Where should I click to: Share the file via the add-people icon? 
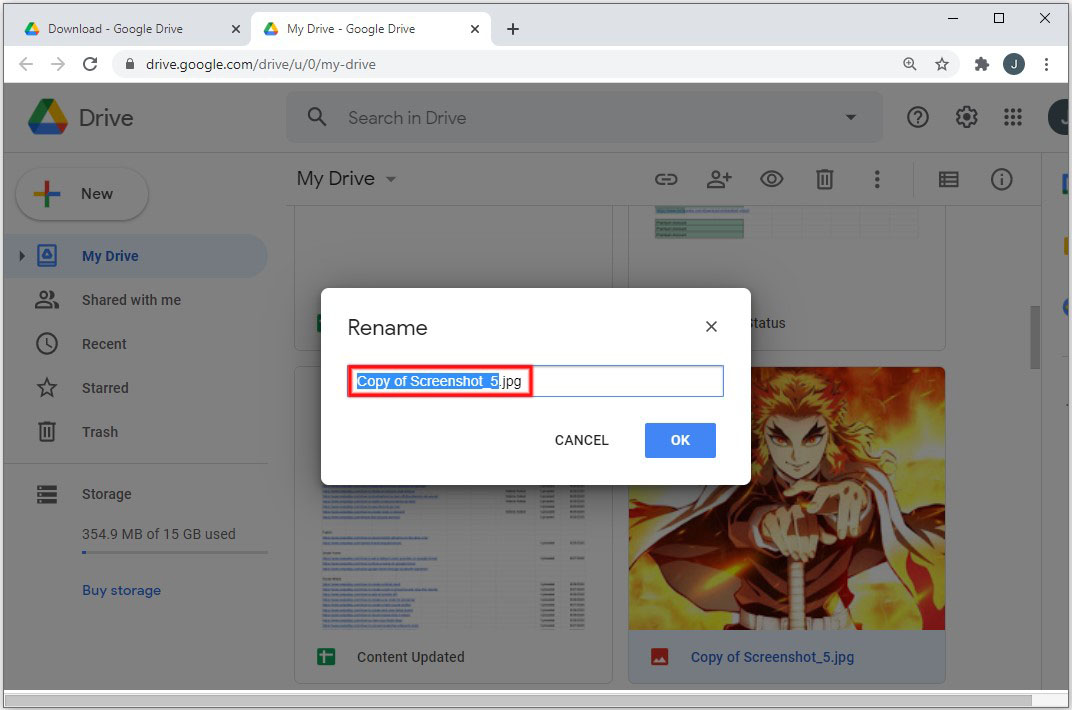coord(719,179)
